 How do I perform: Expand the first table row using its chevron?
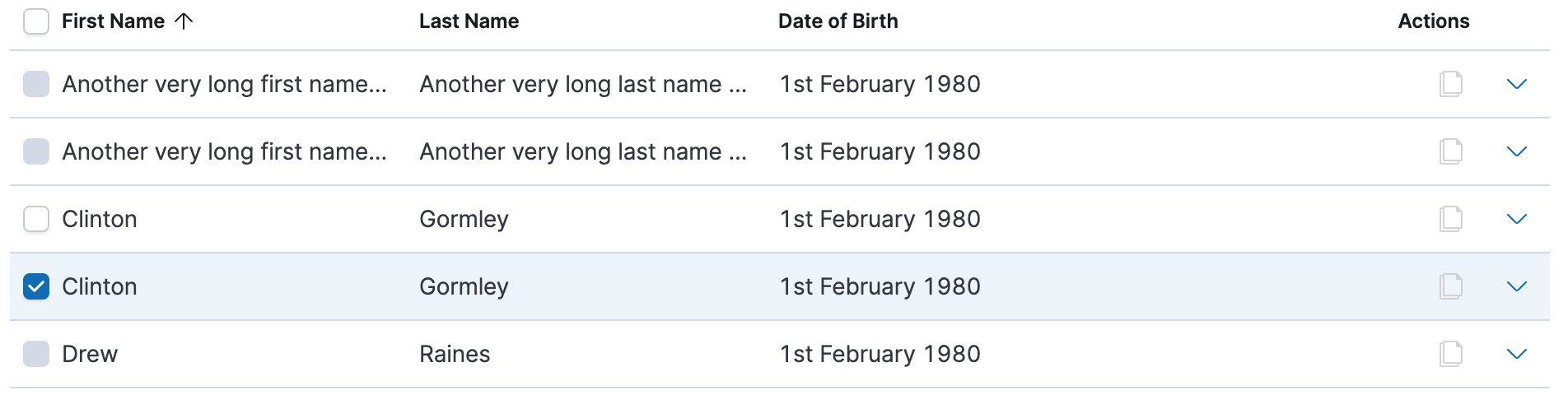1516,84
